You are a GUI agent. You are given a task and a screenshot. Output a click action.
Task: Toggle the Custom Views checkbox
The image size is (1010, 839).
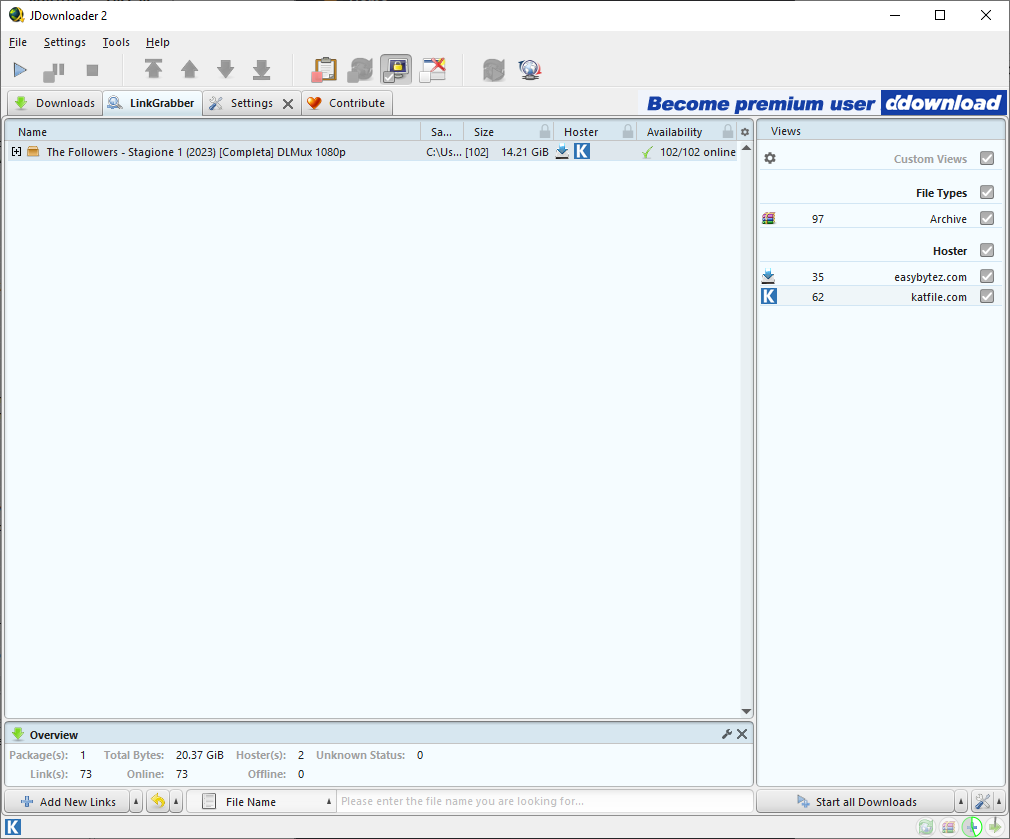(987, 158)
